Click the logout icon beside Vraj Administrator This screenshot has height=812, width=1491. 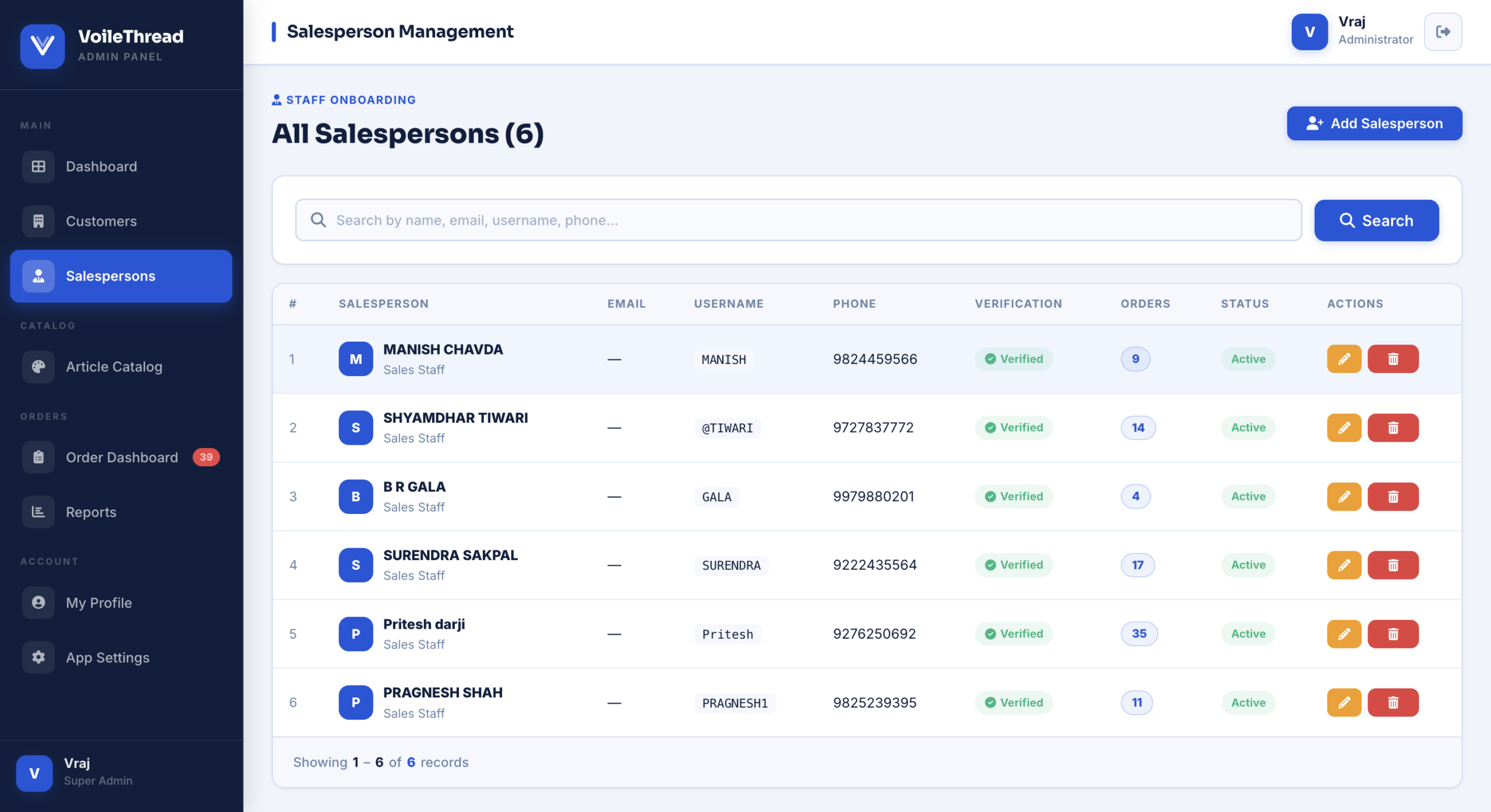(x=1442, y=32)
